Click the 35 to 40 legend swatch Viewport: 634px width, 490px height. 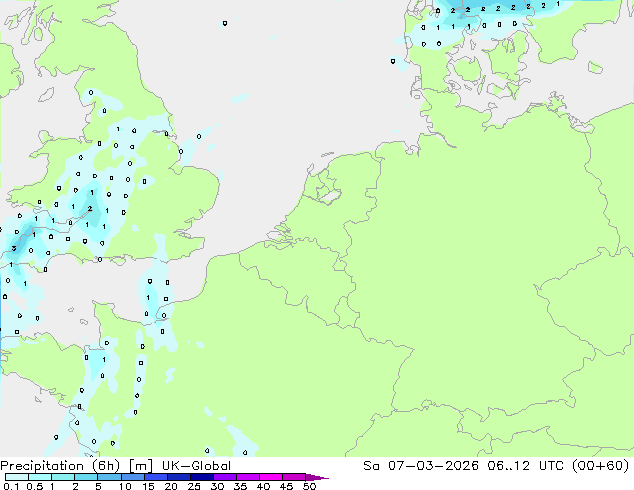(247, 477)
